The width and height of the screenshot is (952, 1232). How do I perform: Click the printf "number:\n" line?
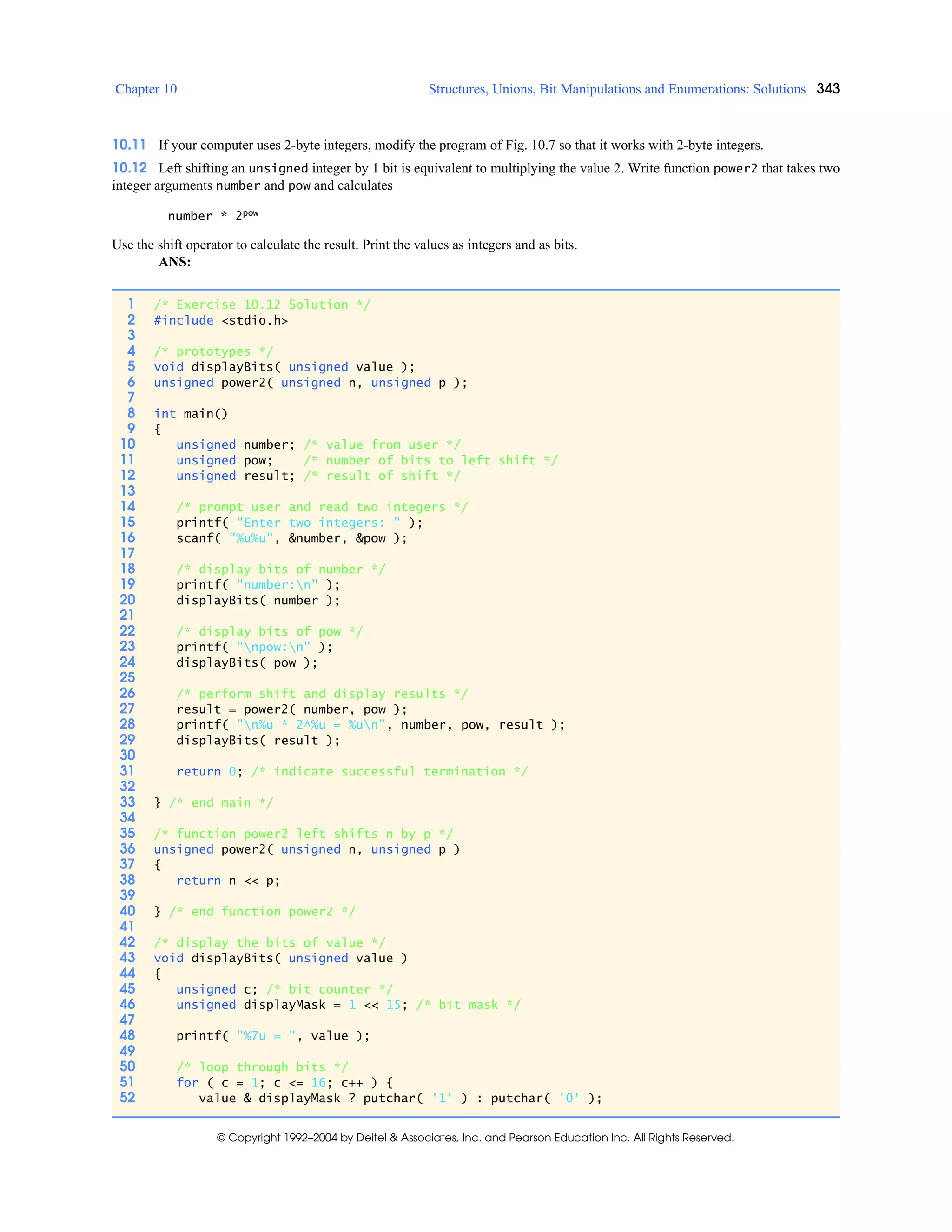[x=258, y=585]
